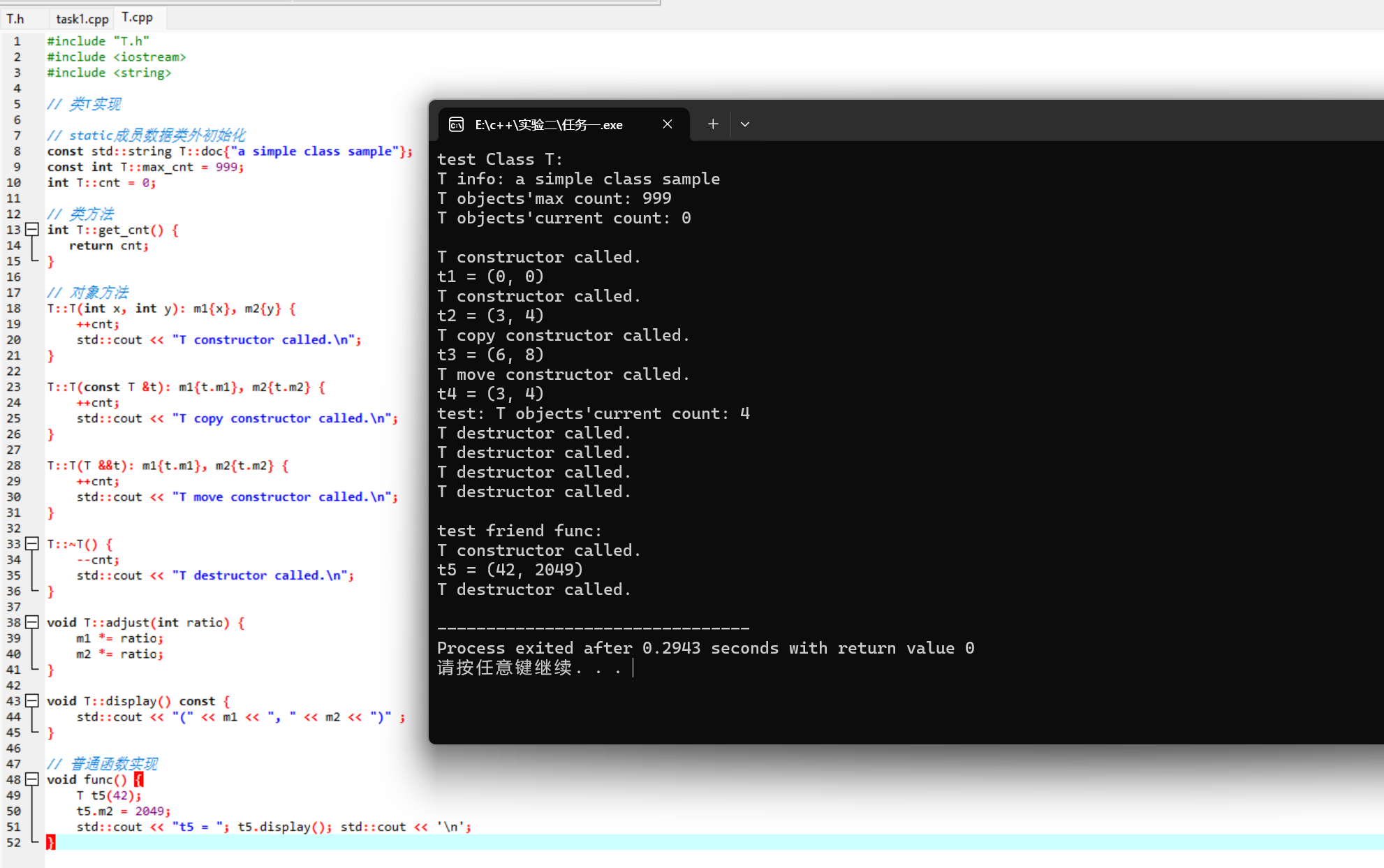Switch to the T.h tab
Image resolution: width=1384 pixels, height=868 pixels.
15,19
